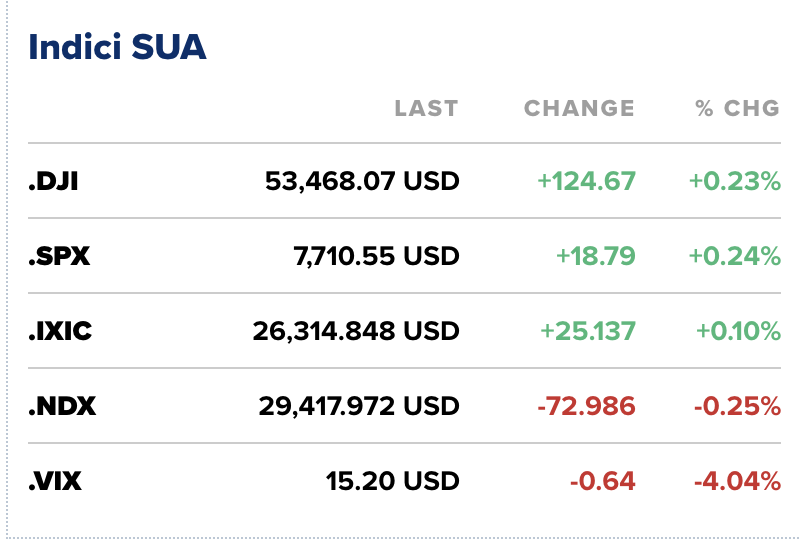The width and height of the screenshot is (800, 554).
Task: Open the .SPX index quote
Action: pos(59,256)
